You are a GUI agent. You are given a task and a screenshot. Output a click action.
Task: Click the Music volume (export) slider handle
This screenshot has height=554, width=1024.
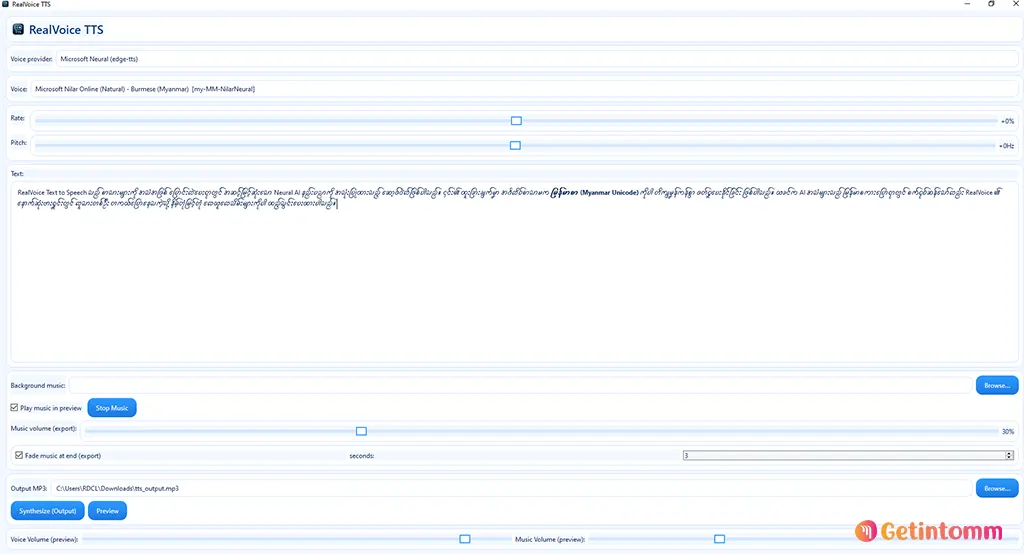pos(361,431)
